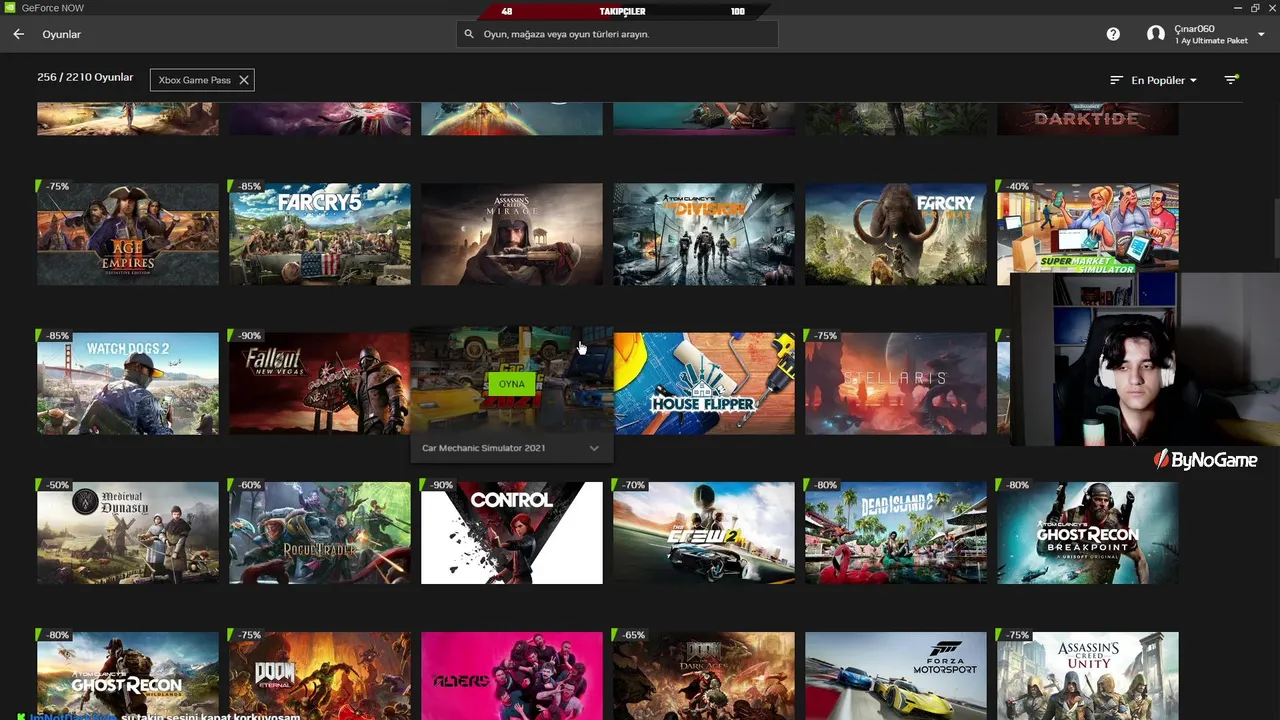Viewport: 1280px width, 720px height.
Task: Open Forza Motorsport game tile
Action: pos(896,675)
